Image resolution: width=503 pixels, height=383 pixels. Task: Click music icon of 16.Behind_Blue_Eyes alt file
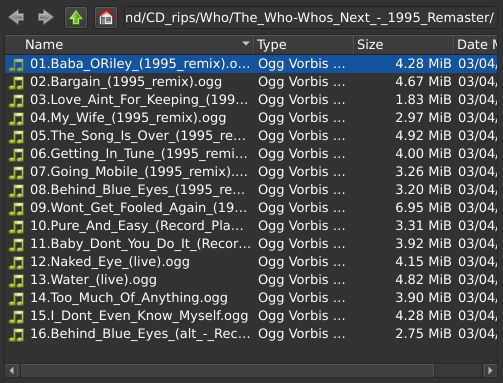click(x=16, y=334)
